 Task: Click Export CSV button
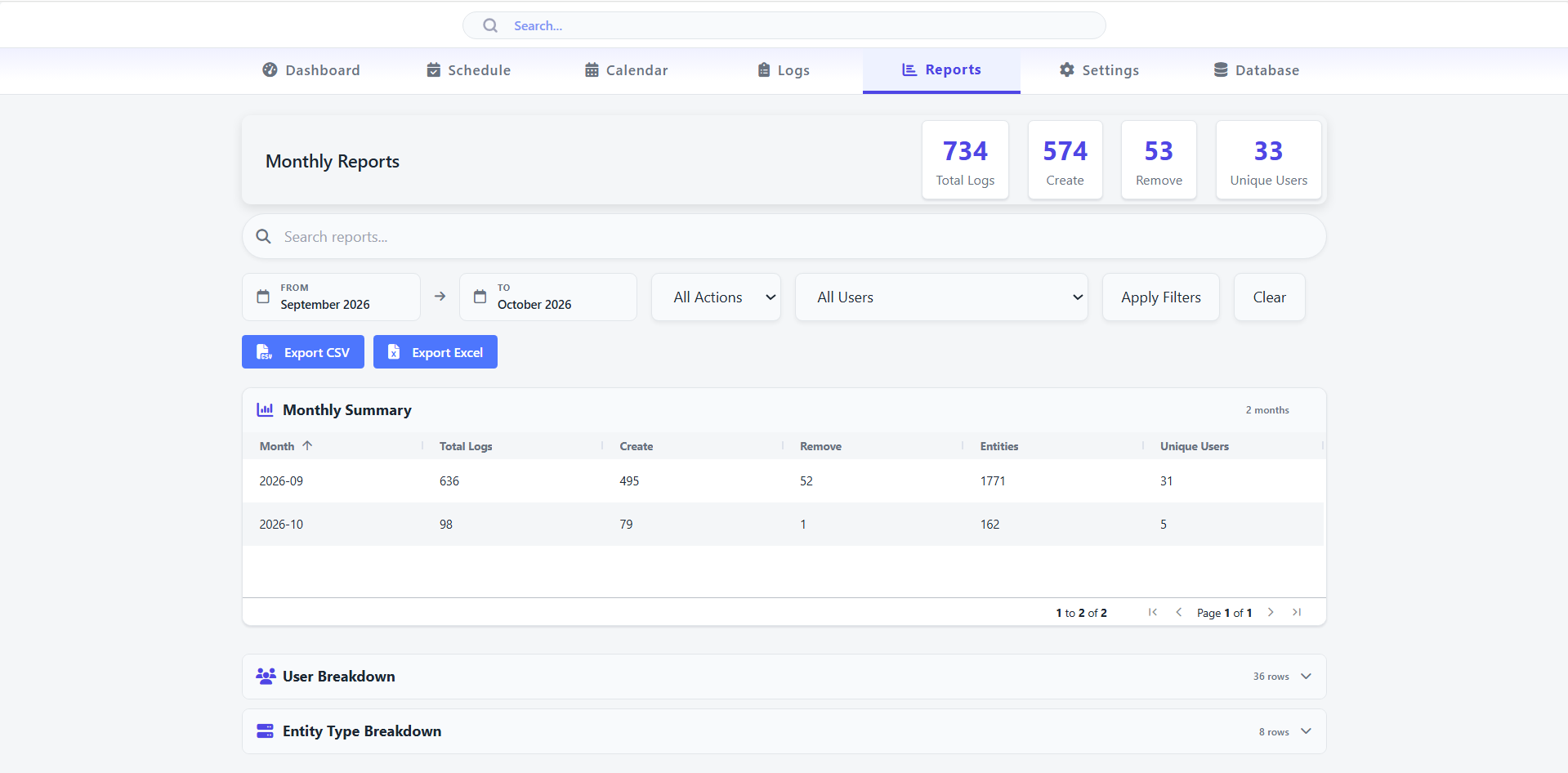(x=303, y=352)
